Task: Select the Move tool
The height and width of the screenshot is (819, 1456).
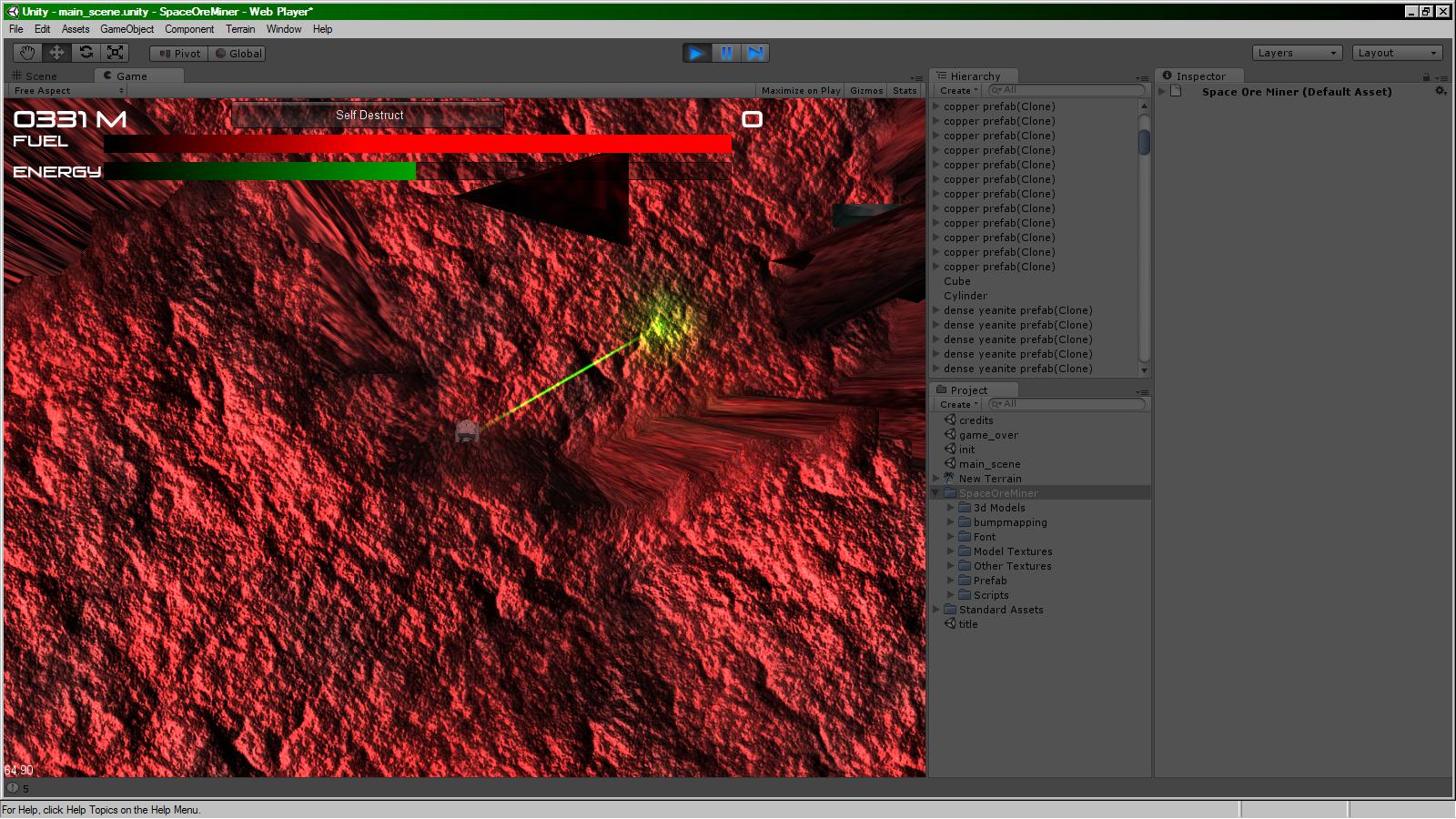Action: pos(56,53)
